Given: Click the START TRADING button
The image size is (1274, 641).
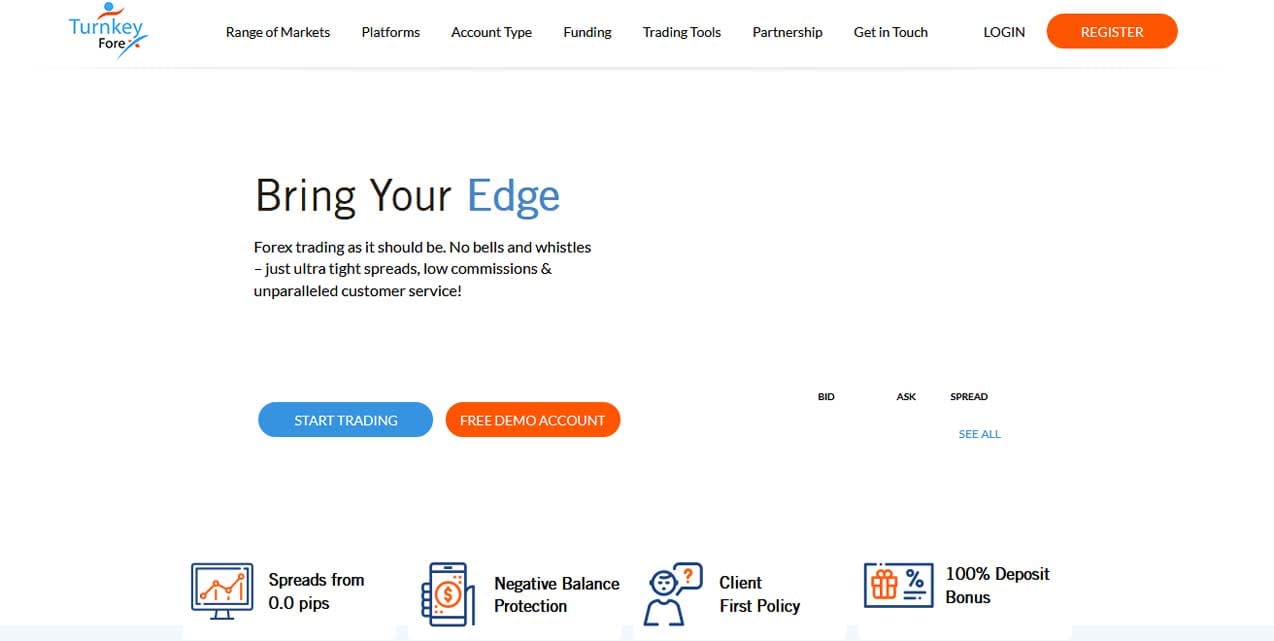Looking at the screenshot, I should coord(345,420).
